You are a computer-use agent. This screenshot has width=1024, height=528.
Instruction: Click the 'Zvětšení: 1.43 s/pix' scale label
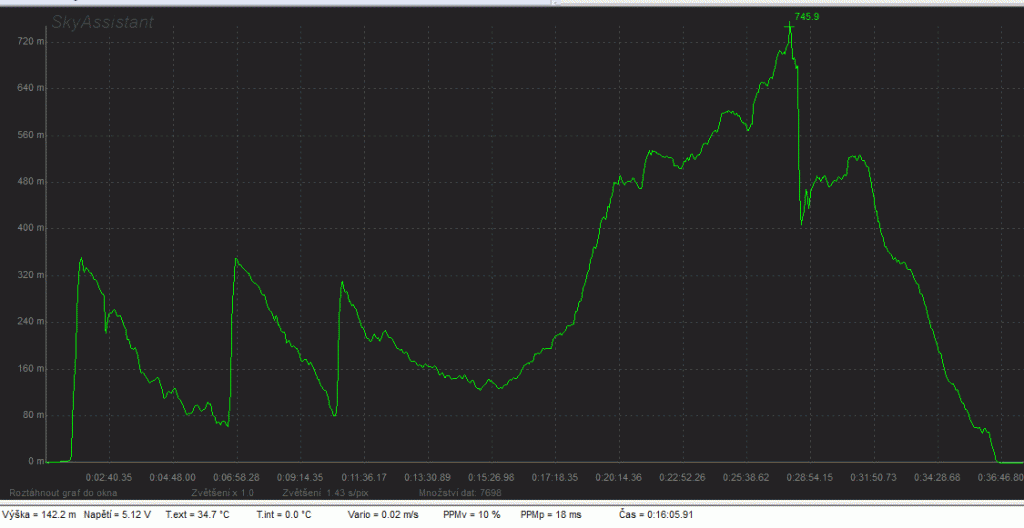[x=323, y=493]
